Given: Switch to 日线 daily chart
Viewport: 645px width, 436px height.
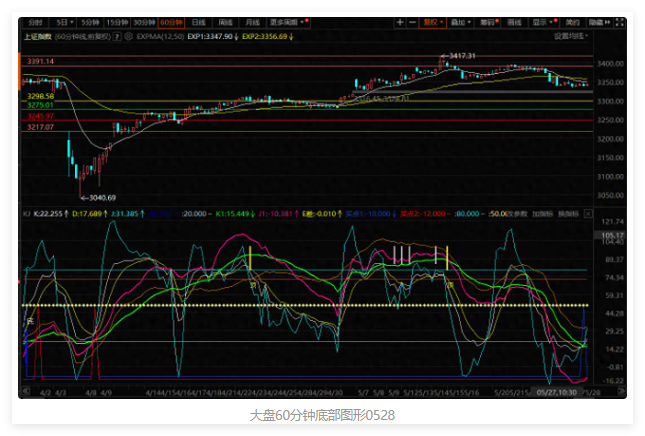Looking at the screenshot, I should pyautogui.click(x=199, y=22).
